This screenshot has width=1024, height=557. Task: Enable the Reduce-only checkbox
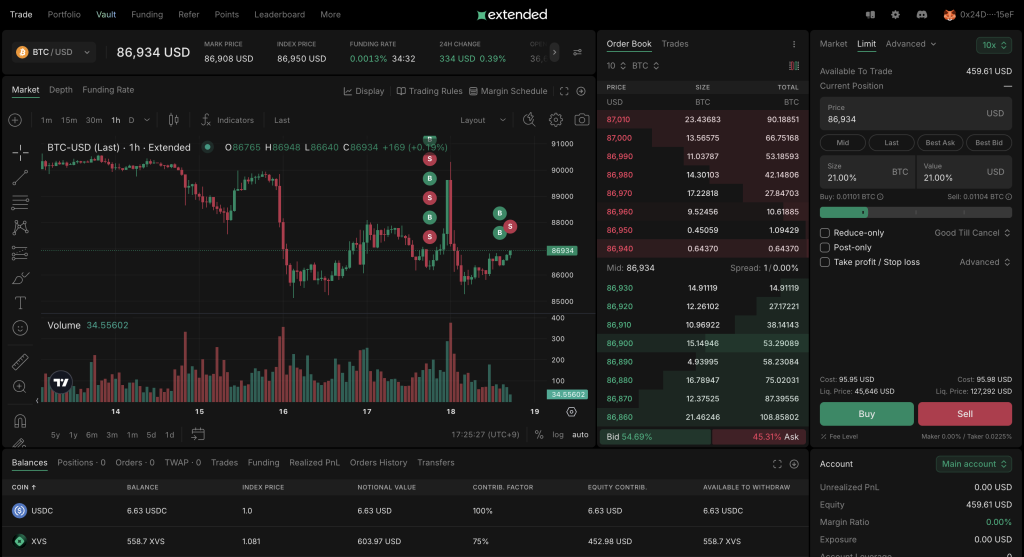pos(825,233)
